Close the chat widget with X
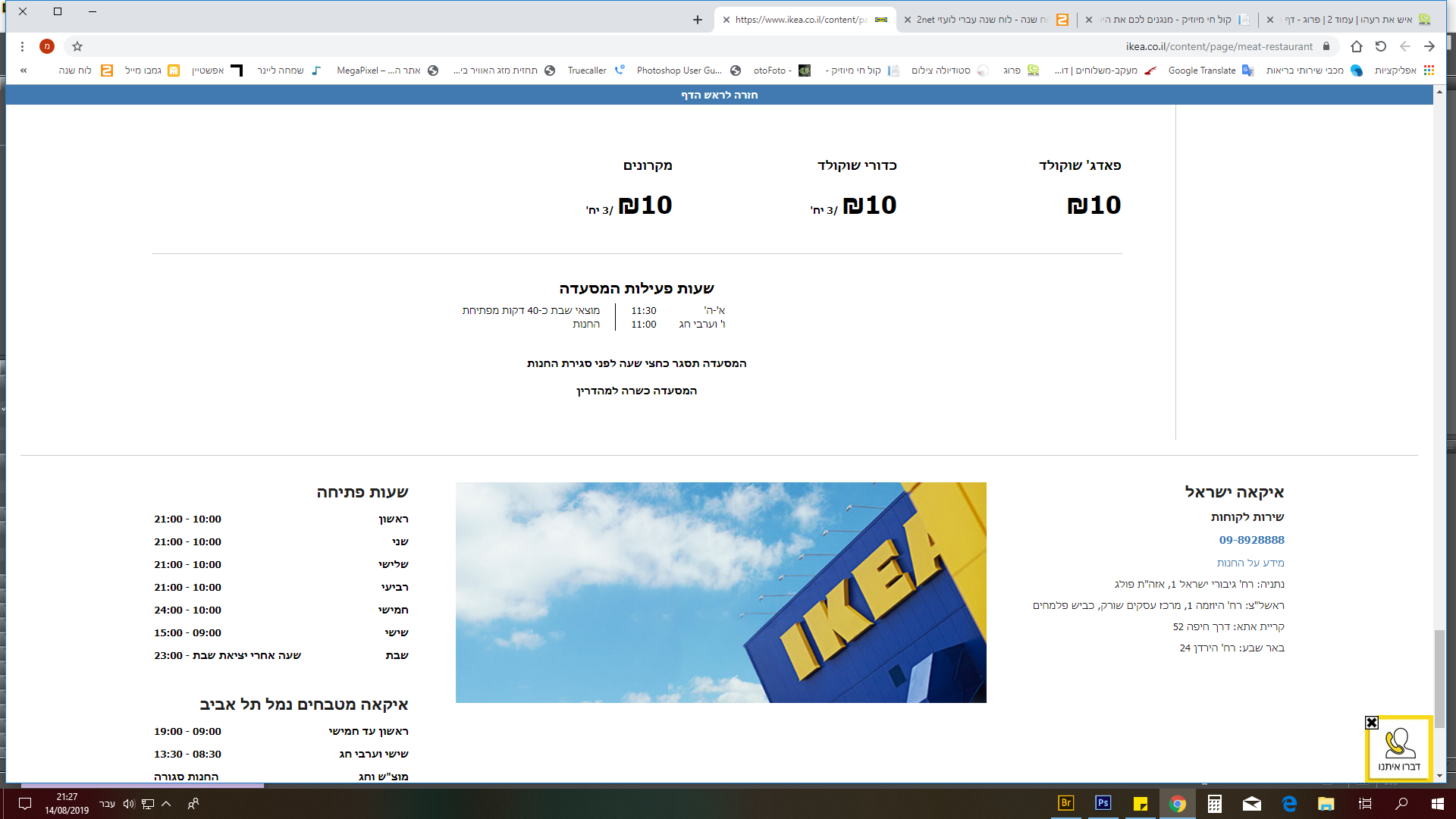 [1372, 723]
